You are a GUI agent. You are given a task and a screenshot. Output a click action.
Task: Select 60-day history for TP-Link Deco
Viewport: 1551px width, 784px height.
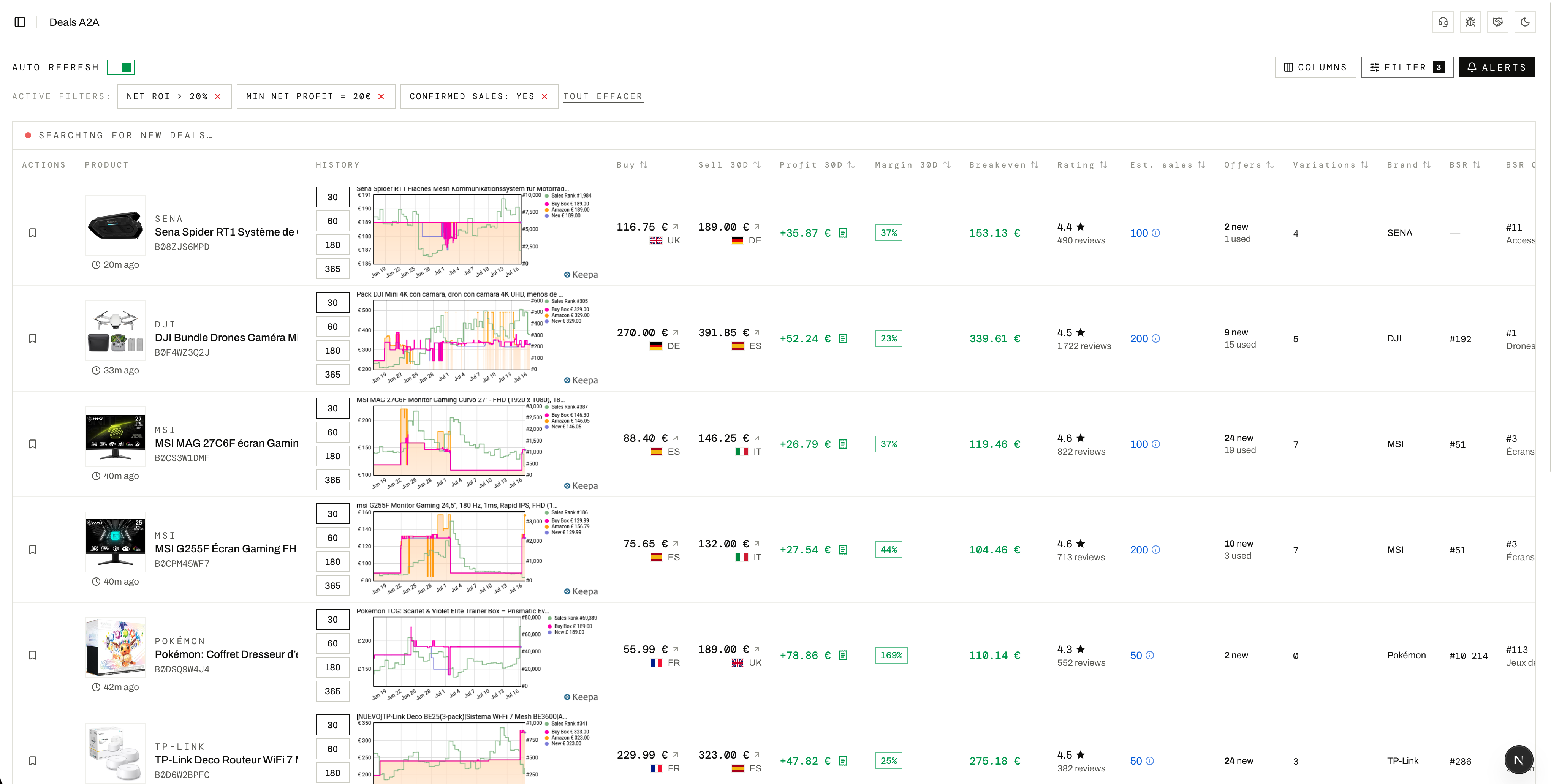pos(333,749)
